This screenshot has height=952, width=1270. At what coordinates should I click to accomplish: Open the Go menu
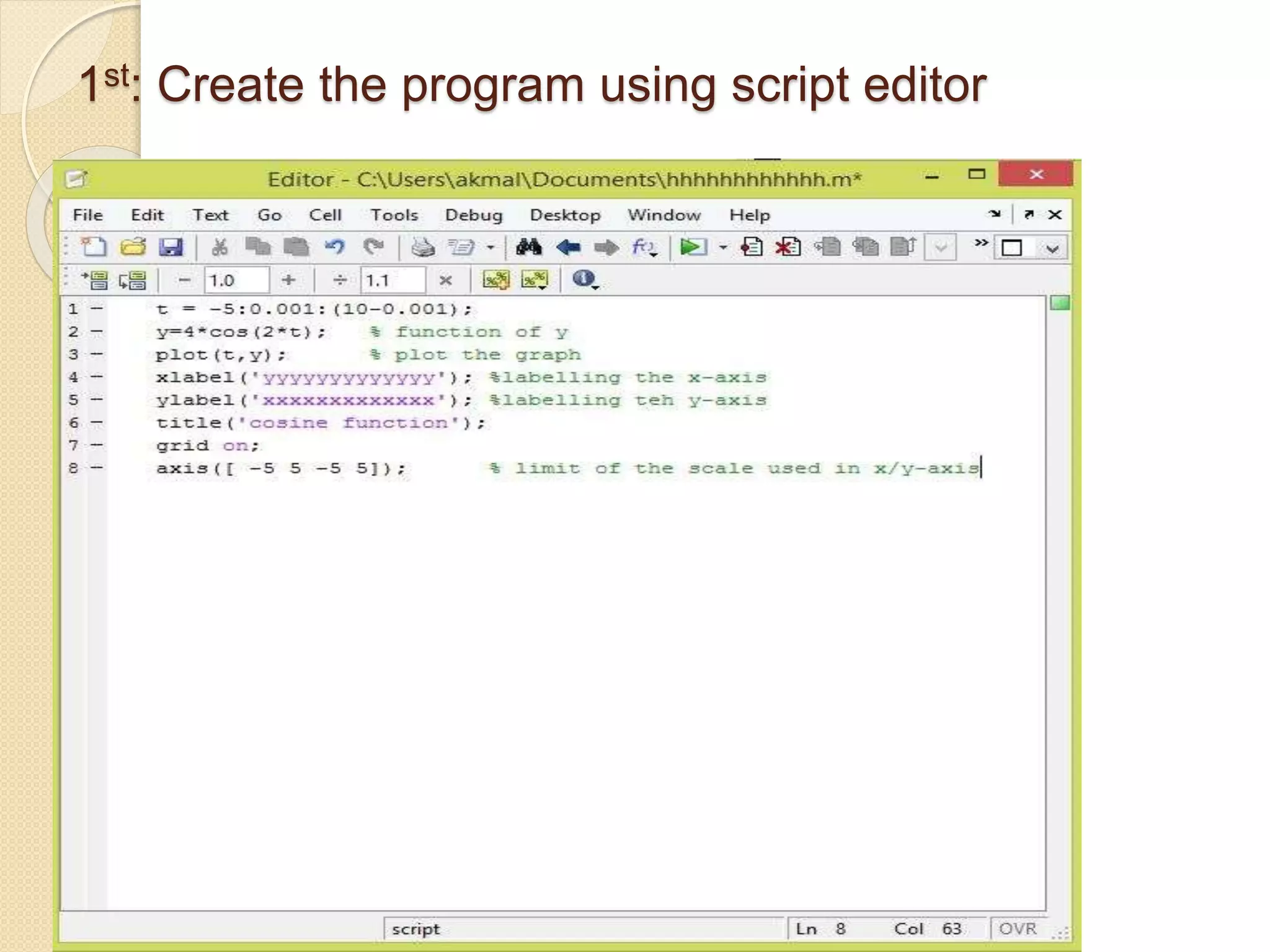(269, 215)
